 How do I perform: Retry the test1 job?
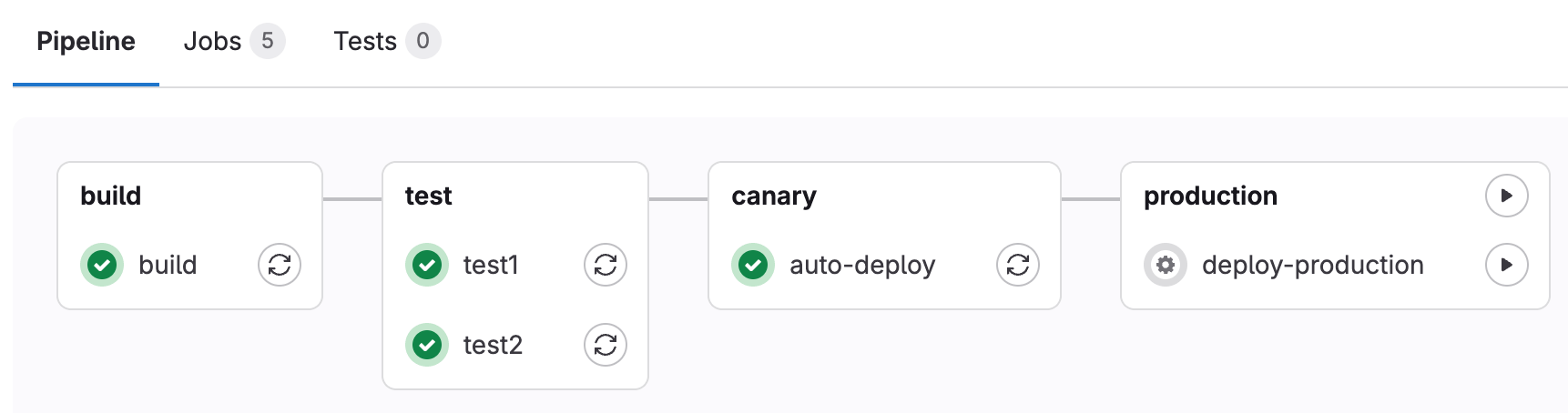point(606,265)
